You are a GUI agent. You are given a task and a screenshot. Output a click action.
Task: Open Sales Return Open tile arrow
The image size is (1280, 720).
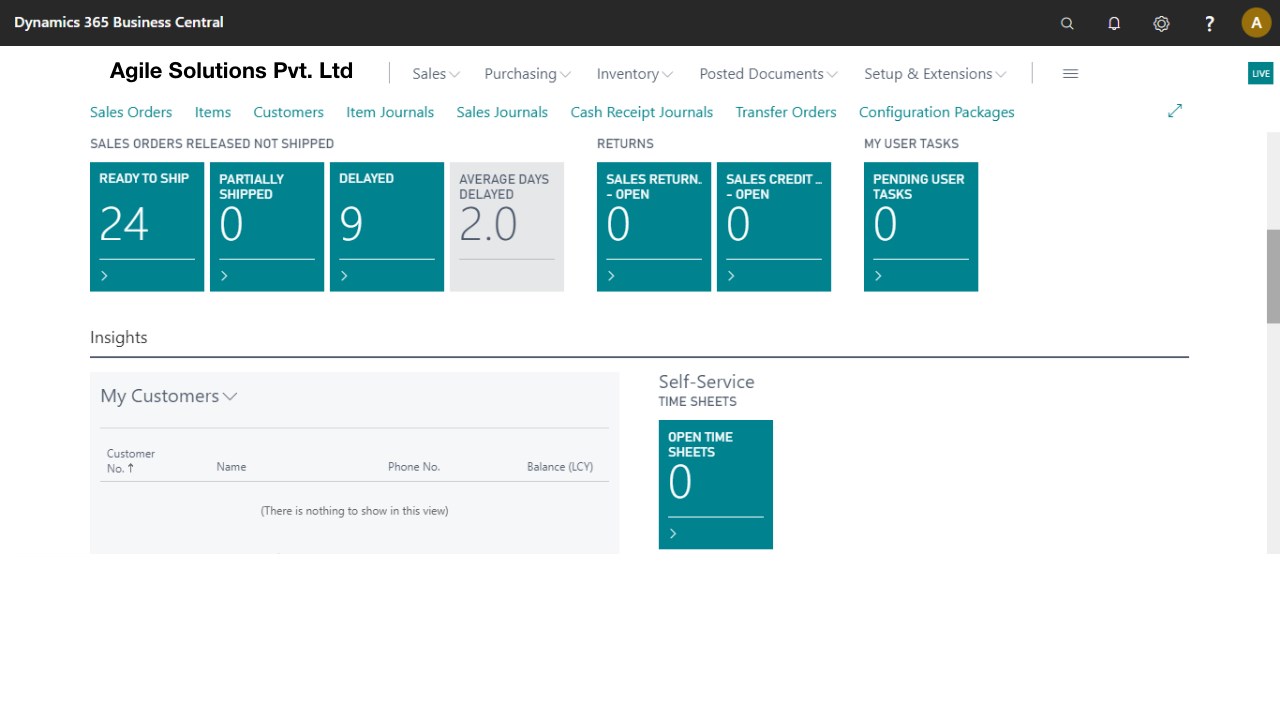[611, 276]
